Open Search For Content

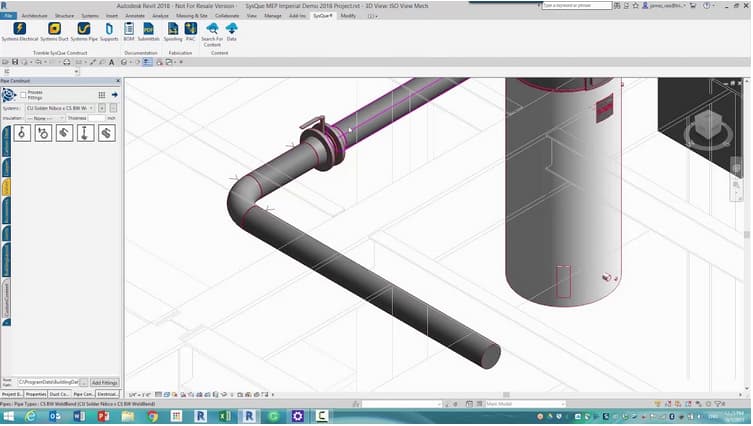click(212, 34)
